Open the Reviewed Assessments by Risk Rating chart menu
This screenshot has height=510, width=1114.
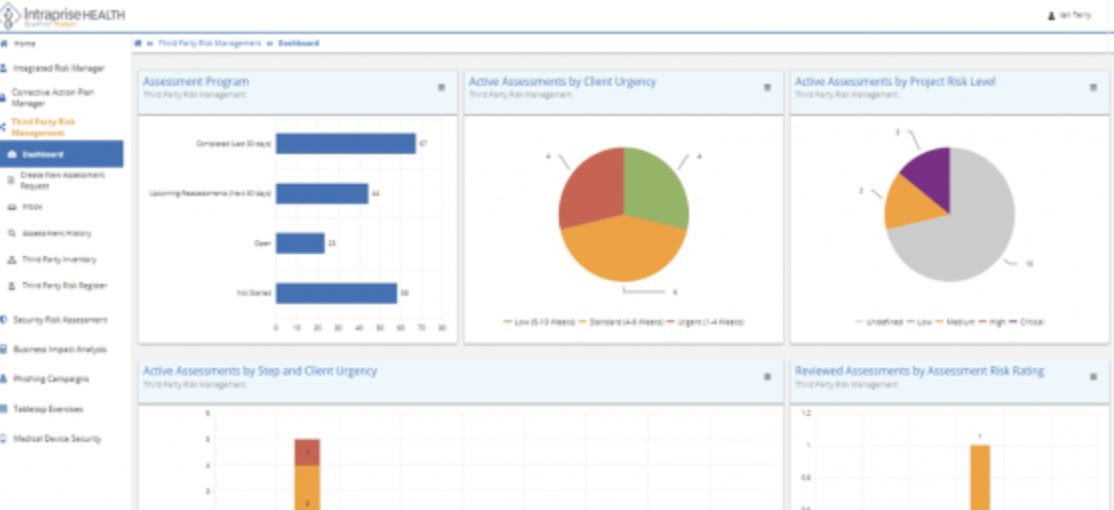1093,376
